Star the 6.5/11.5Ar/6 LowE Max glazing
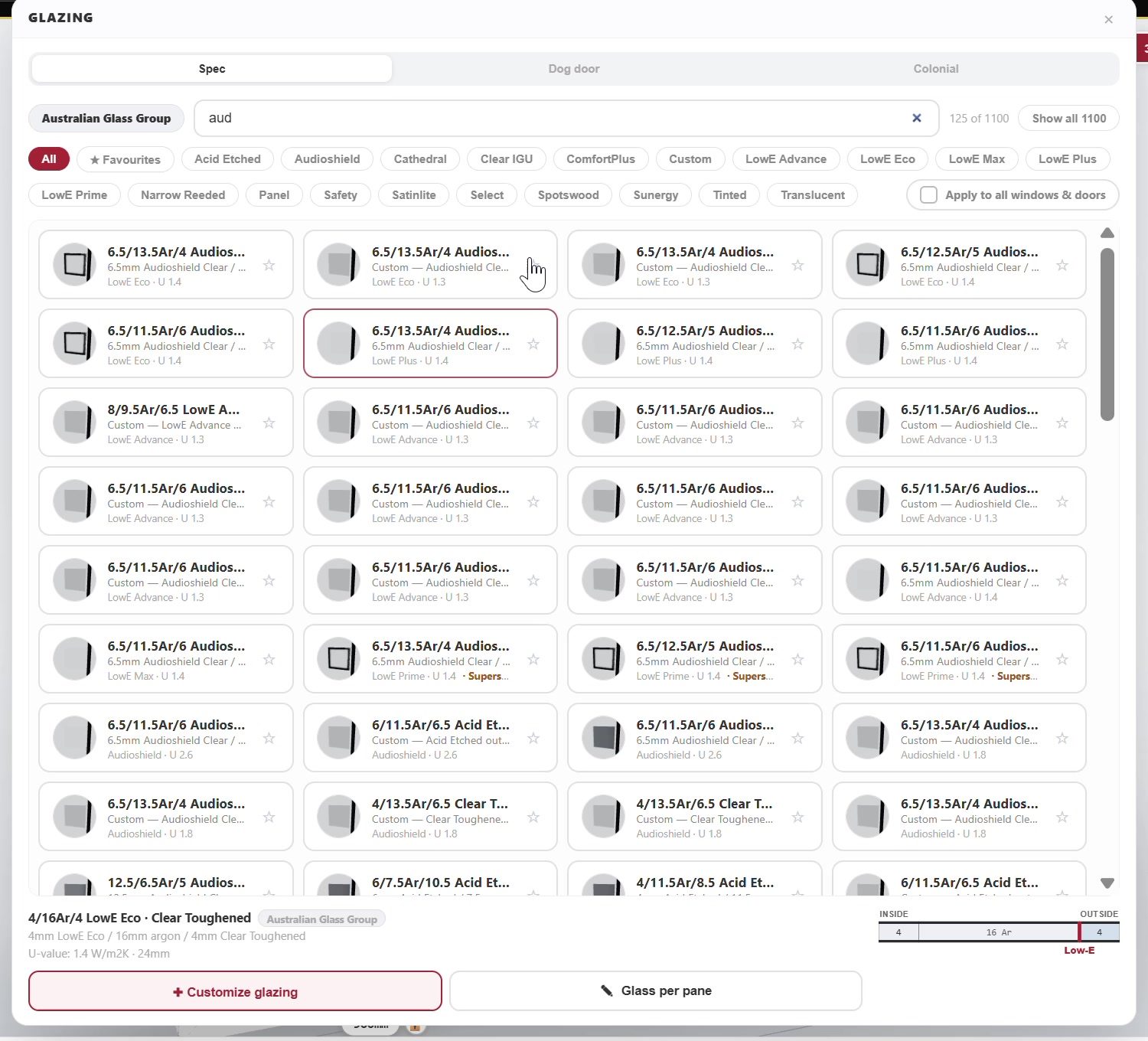Image resolution: width=1148 pixels, height=1041 pixels. [269, 659]
